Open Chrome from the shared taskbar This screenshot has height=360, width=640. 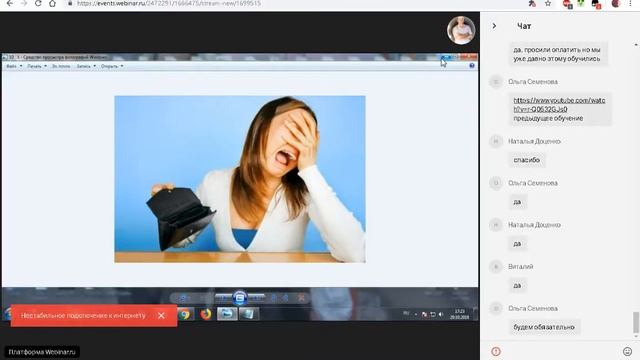(x=185, y=314)
